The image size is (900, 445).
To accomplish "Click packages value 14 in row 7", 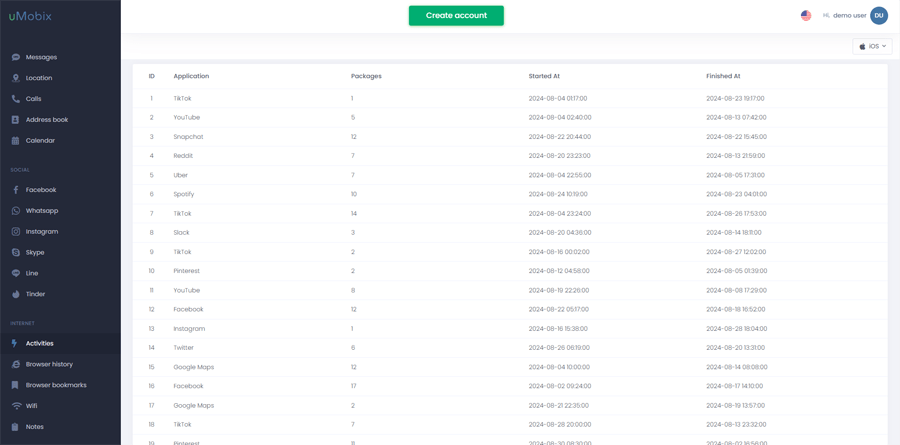I will click(354, 214).
